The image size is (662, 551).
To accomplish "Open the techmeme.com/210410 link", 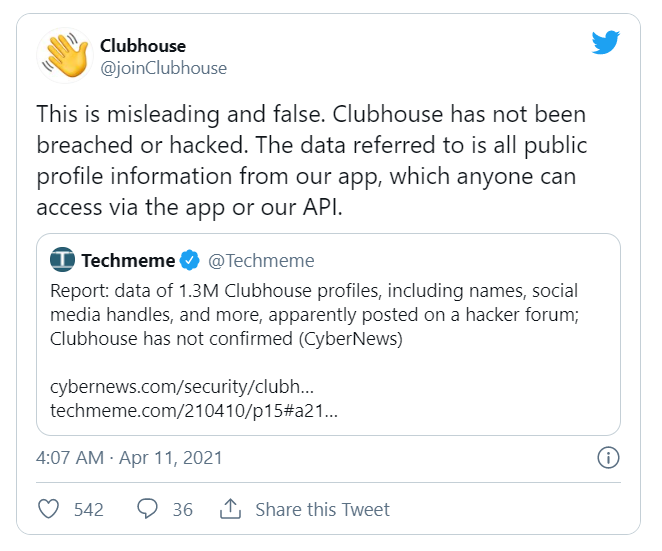I will 193,410.
